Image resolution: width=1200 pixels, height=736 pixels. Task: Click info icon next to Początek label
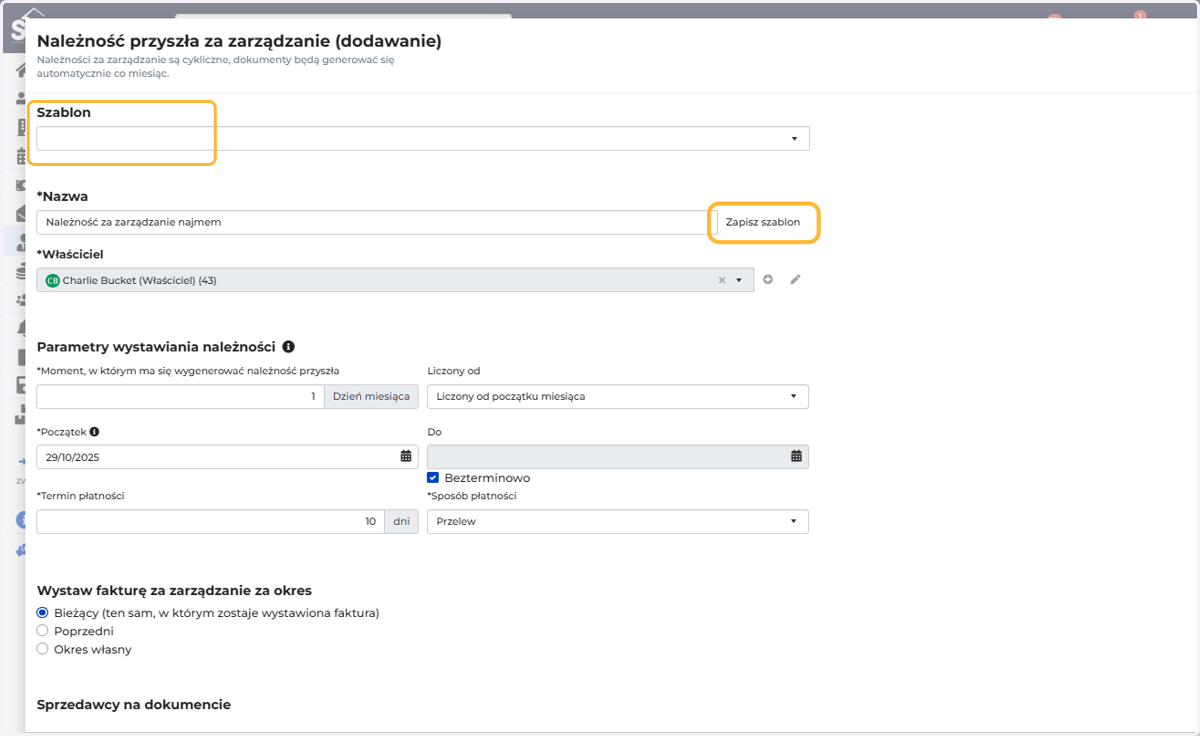(95, 432)
